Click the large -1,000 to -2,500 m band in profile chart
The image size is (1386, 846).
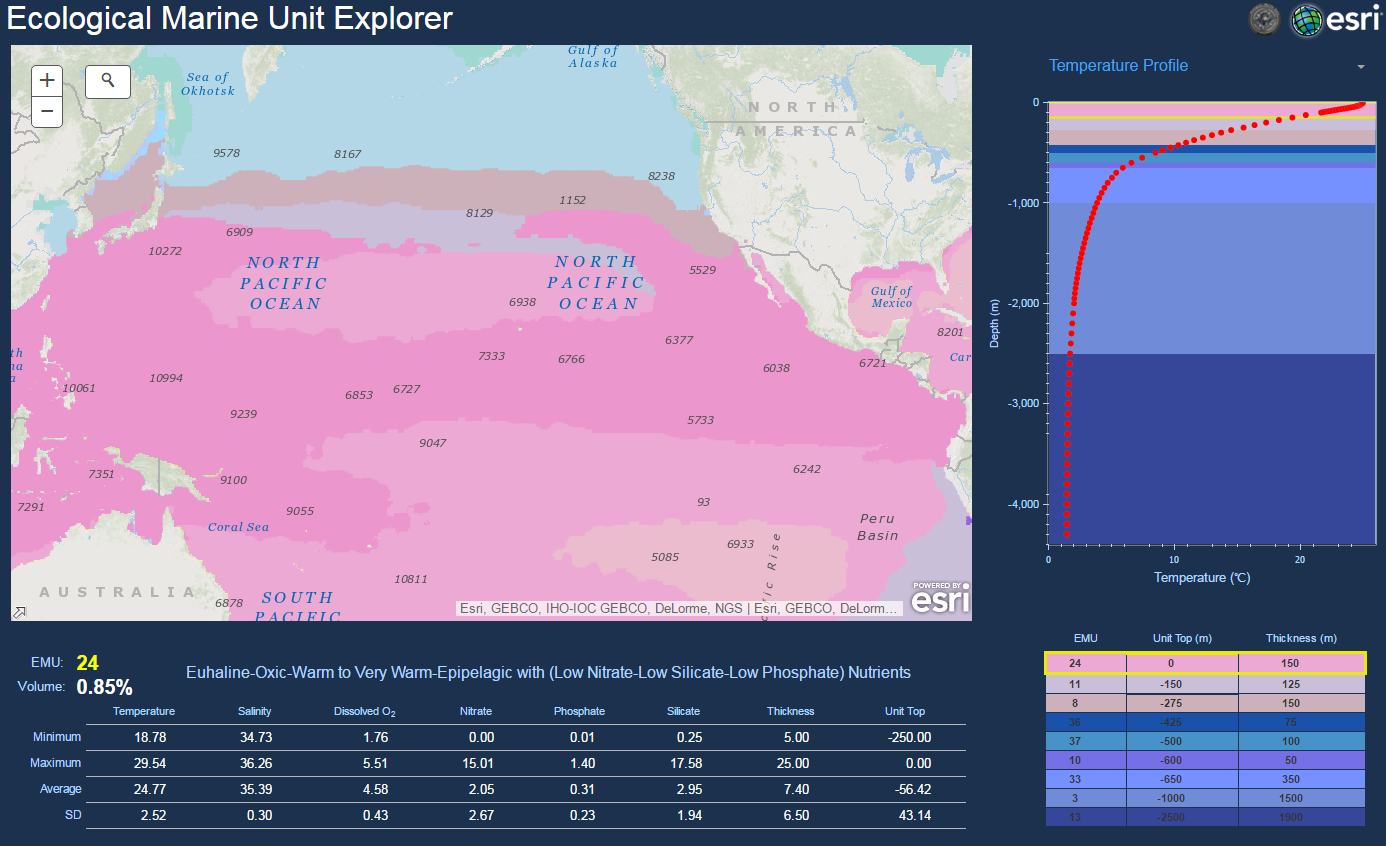(1212, 278)
